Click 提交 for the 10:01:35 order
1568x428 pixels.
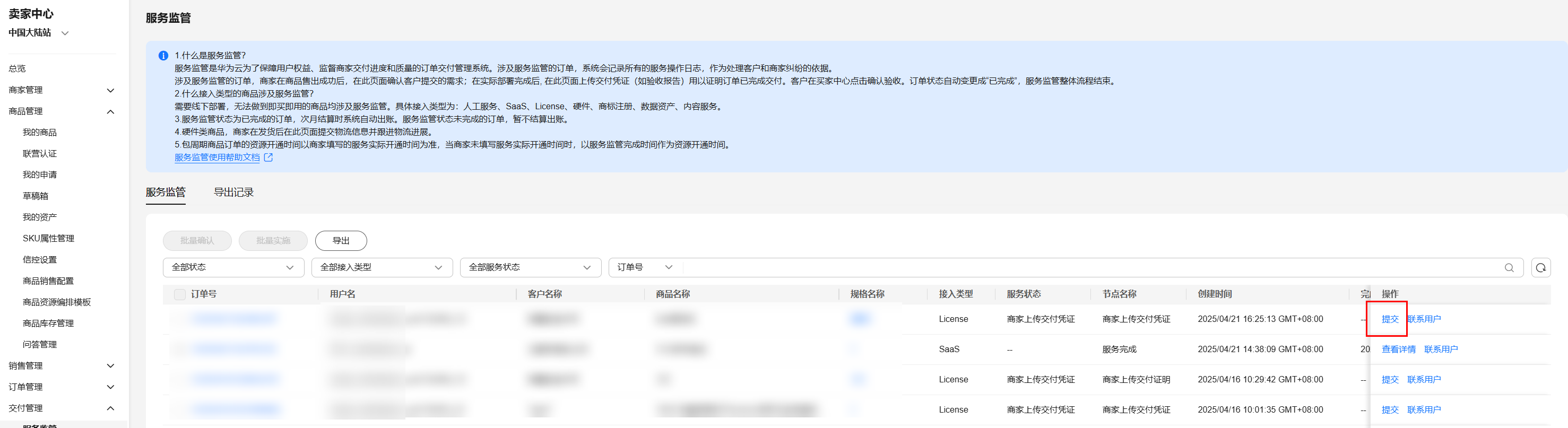[1390, 410]
